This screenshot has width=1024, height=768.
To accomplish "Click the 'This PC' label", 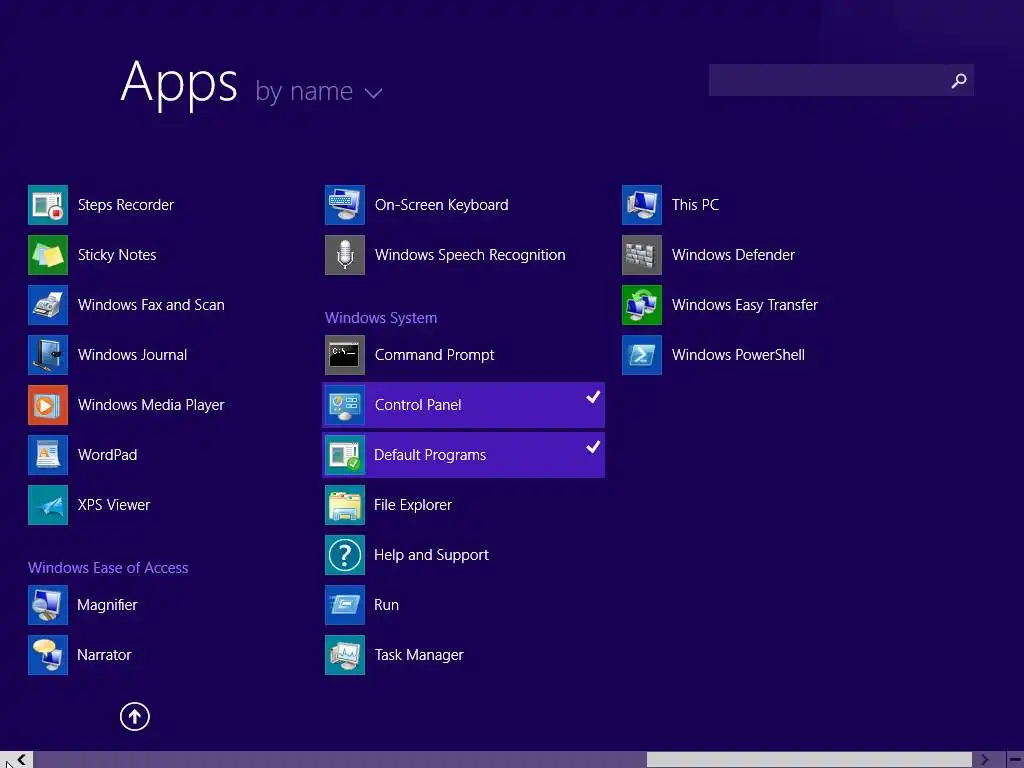I will [695, 205].
